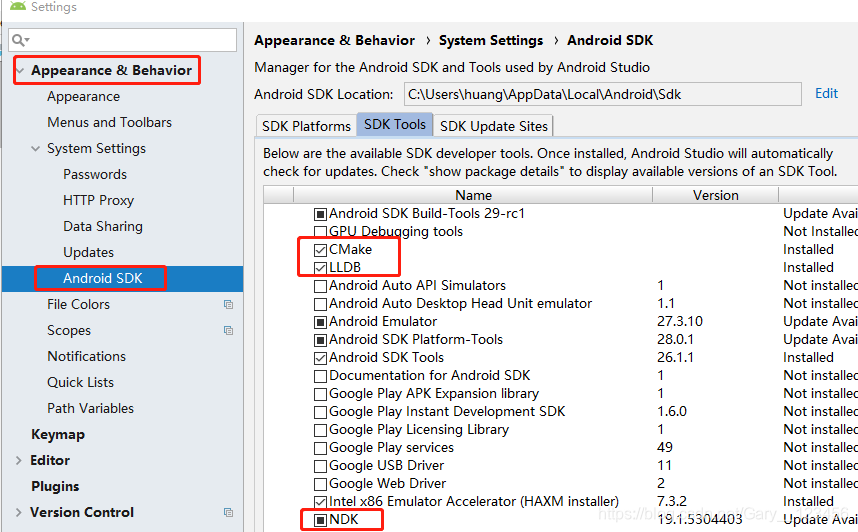The height and width of the screenshot is (532, 858).
Task: Toggle the Android SDK Build-Tools 29-rc1 checkbox
Action: 321,214
